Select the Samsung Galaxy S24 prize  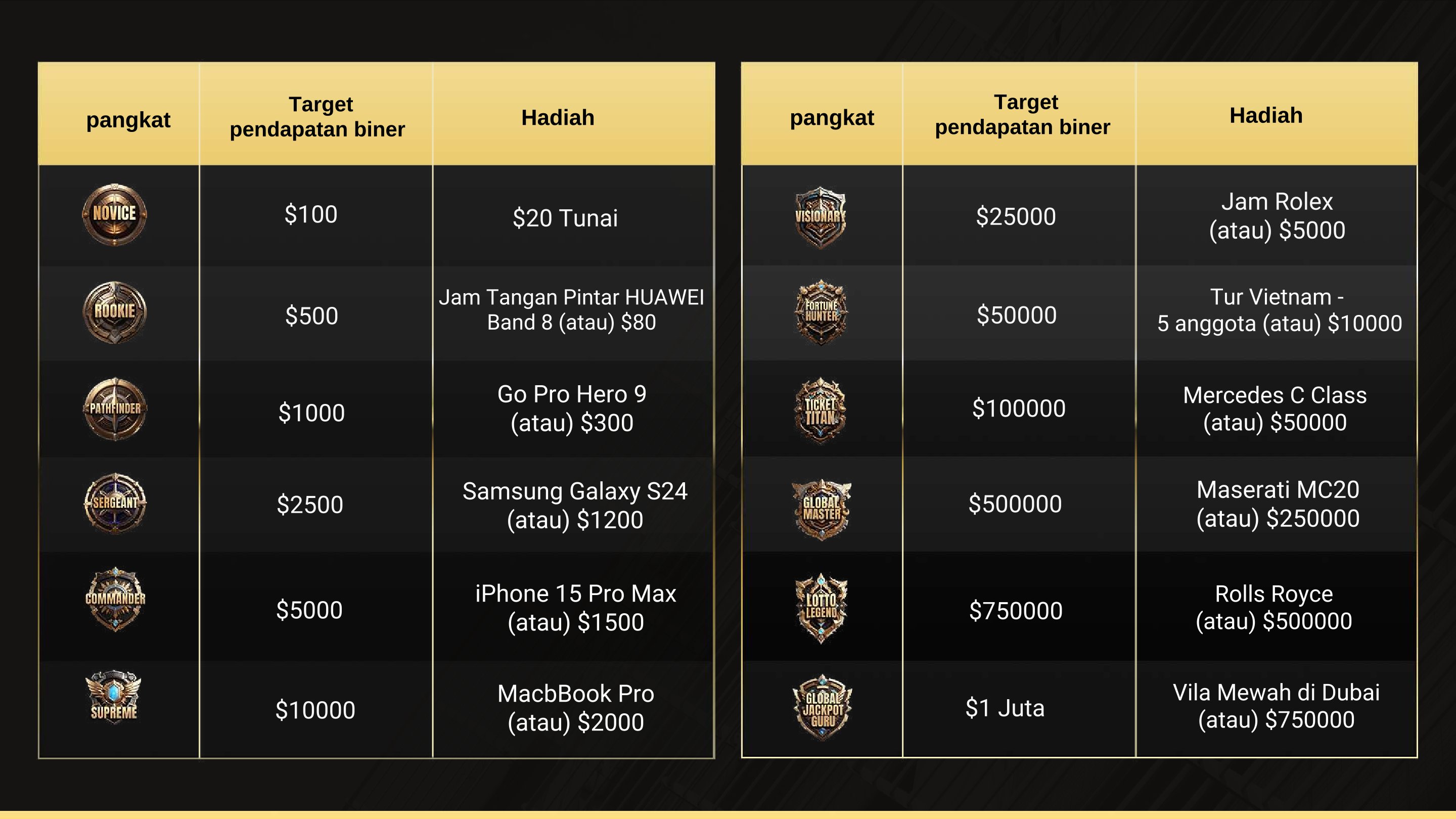[x=575, y=506]
